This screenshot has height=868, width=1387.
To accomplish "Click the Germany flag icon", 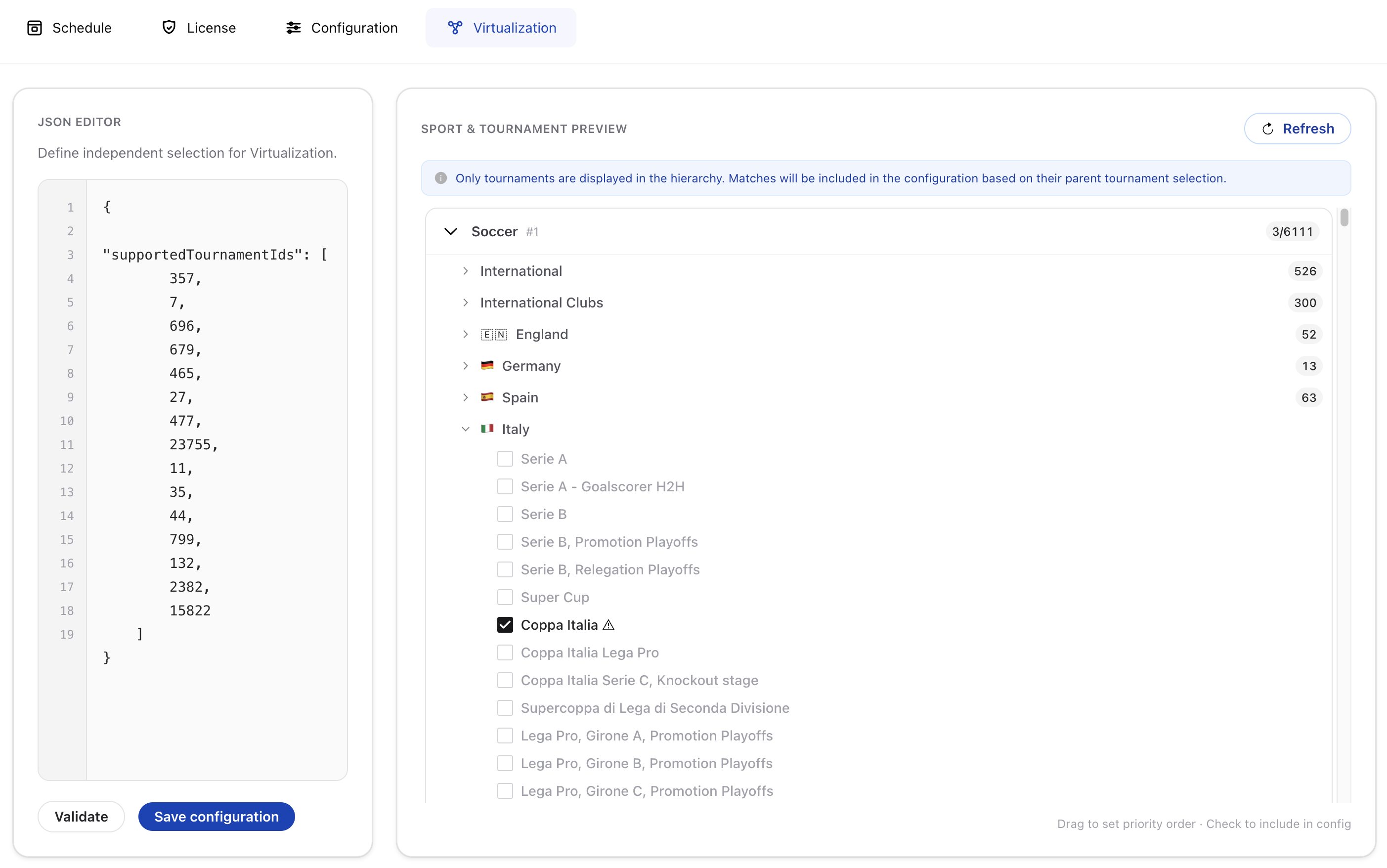I will coord(487,365).
